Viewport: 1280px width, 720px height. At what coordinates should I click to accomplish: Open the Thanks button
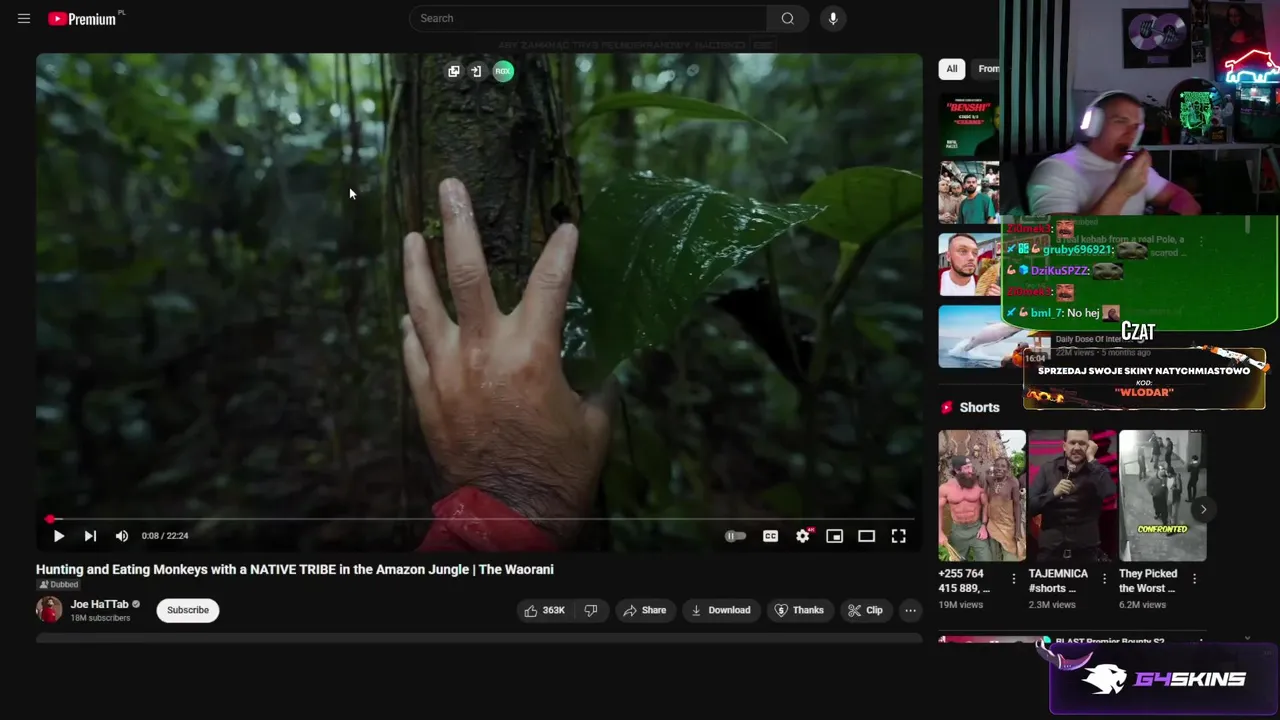(x=799, y=610)
